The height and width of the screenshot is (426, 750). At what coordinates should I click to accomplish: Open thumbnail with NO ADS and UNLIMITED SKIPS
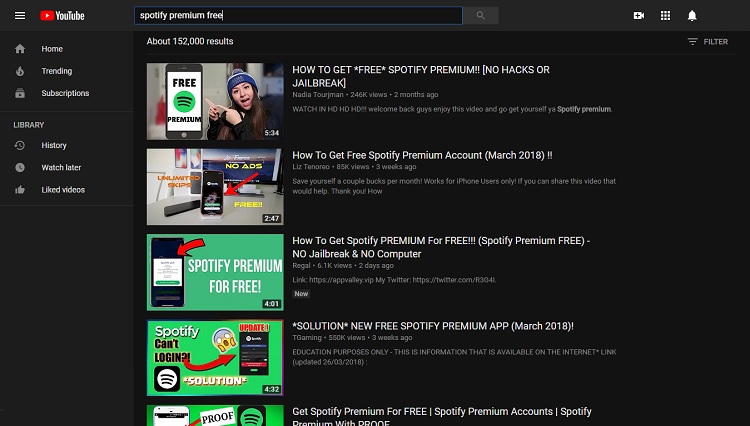(215, 187)
